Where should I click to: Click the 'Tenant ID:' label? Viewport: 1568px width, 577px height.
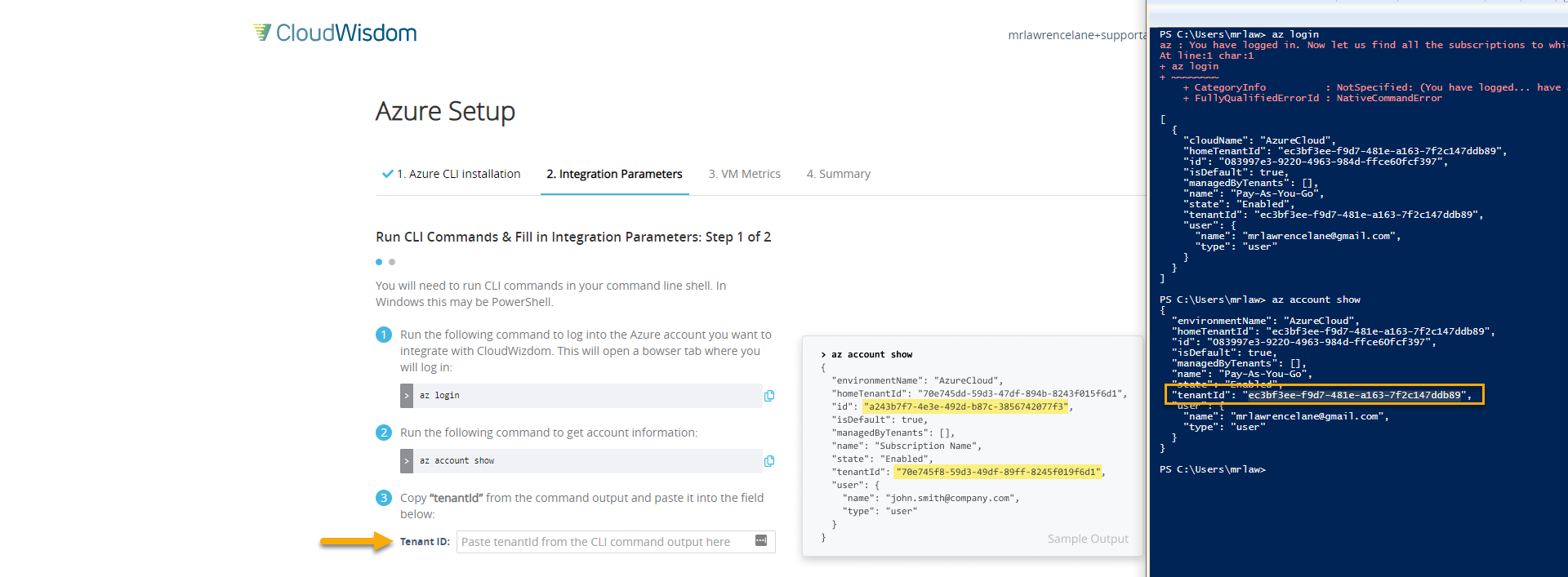pos(425,542)
